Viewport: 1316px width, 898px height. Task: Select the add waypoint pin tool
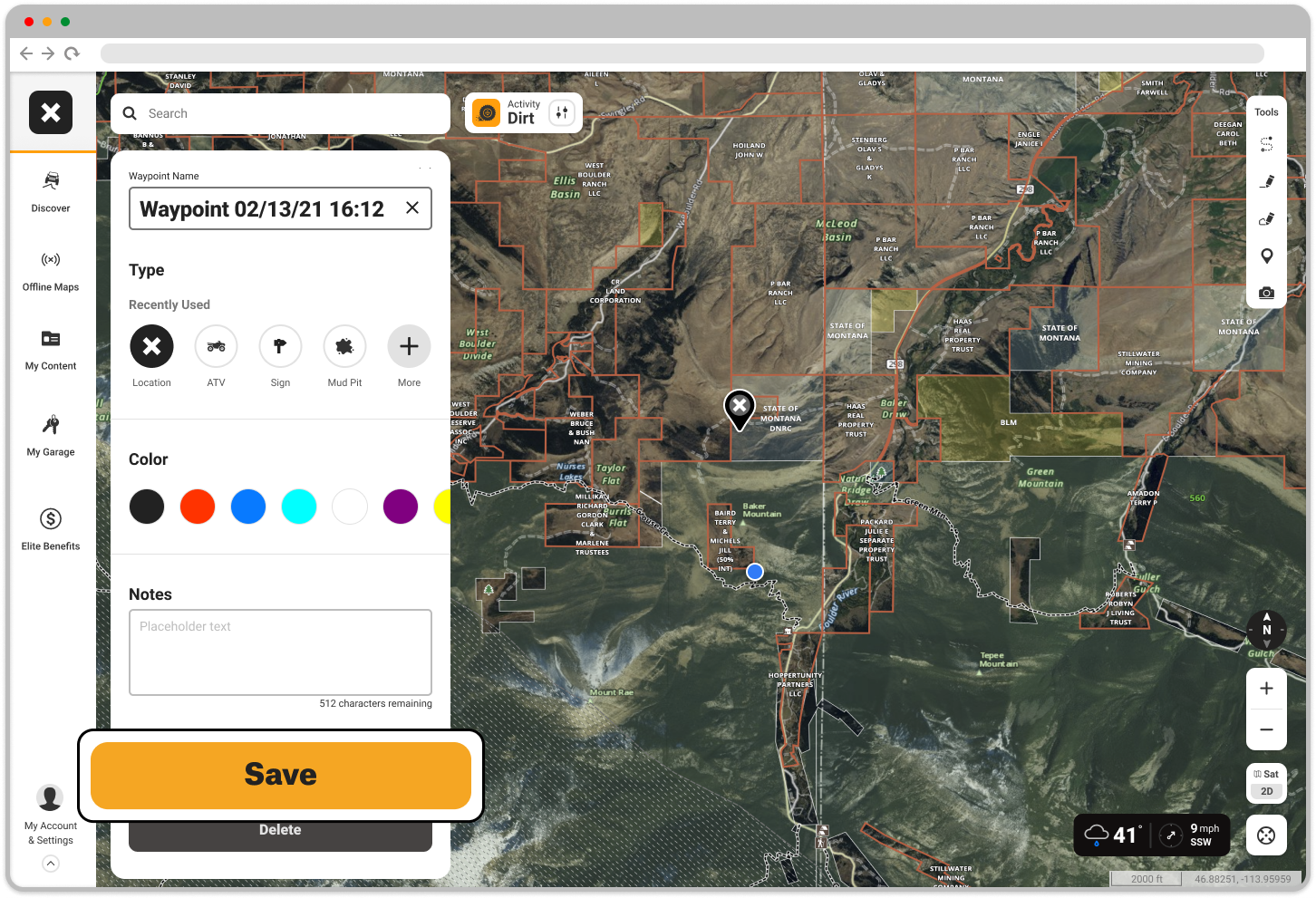[x=1267, y=256]
